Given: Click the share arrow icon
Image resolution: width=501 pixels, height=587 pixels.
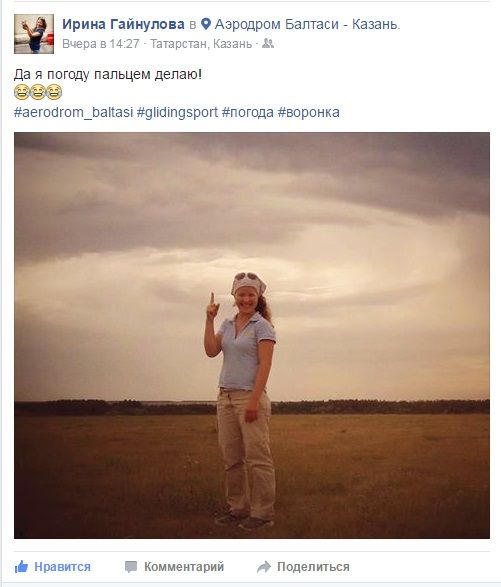Looking at the screenshot, I should pos(264,567).
